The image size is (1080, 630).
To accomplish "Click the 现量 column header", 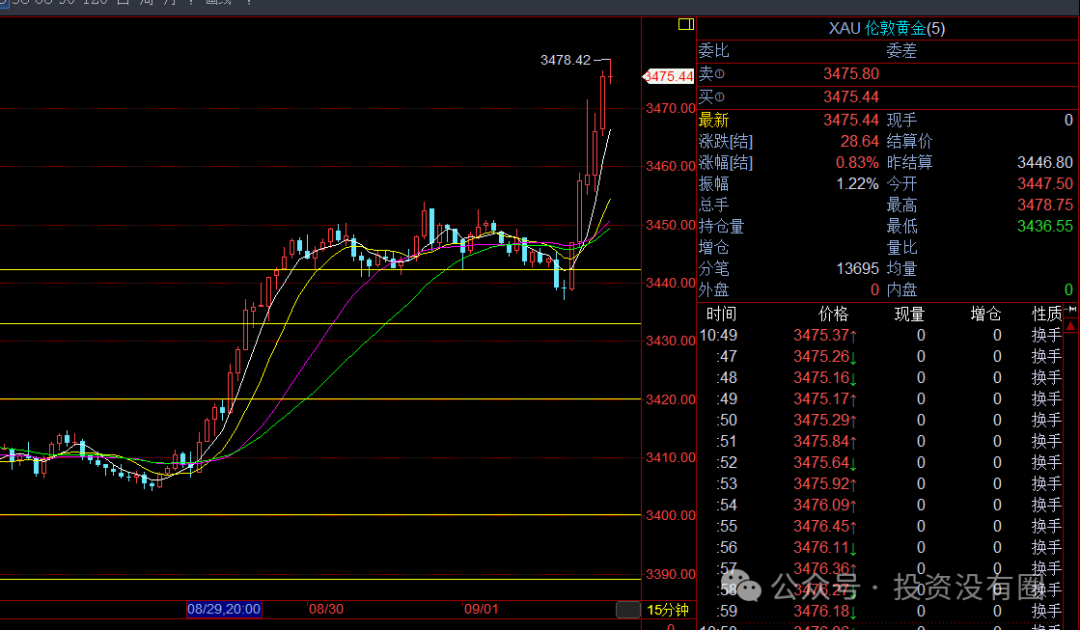I will 909,315.
